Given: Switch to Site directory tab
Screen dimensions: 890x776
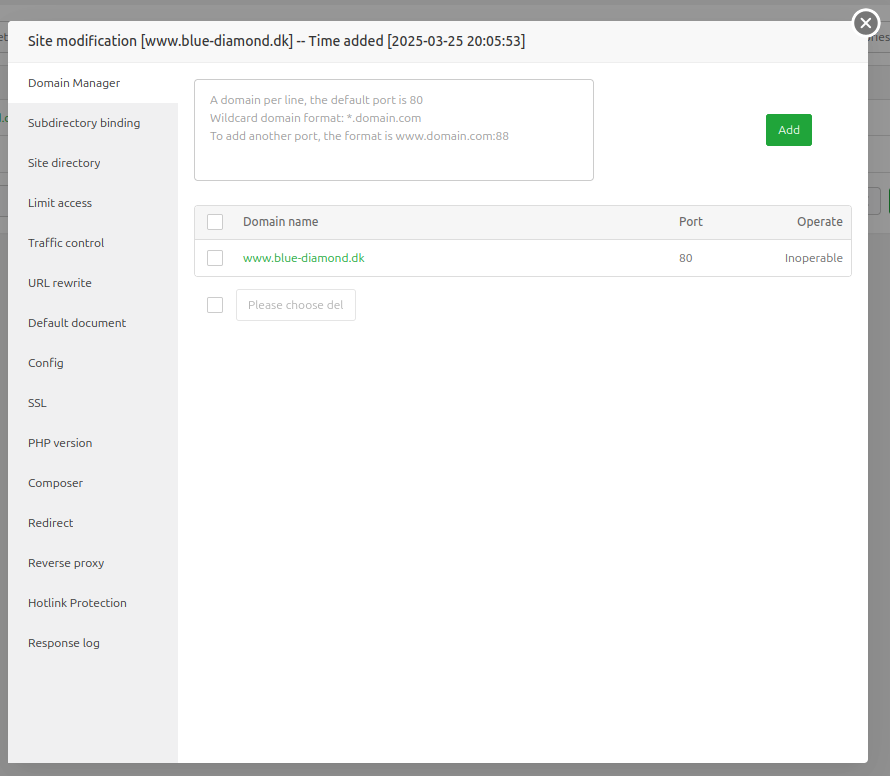Looking at the screenshot, I should (93, 163).
